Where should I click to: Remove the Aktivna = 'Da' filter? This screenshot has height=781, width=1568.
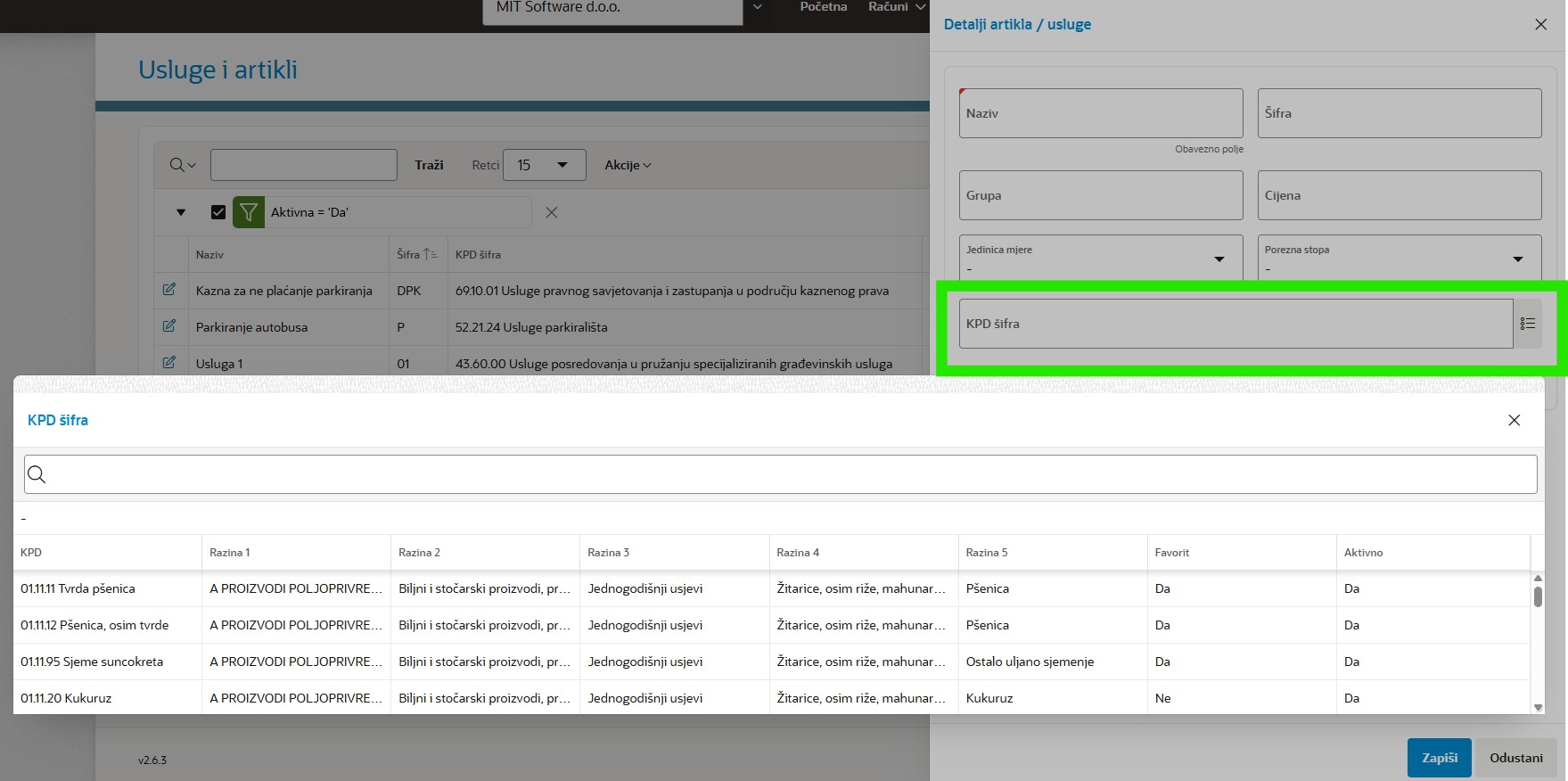[552, 212]
